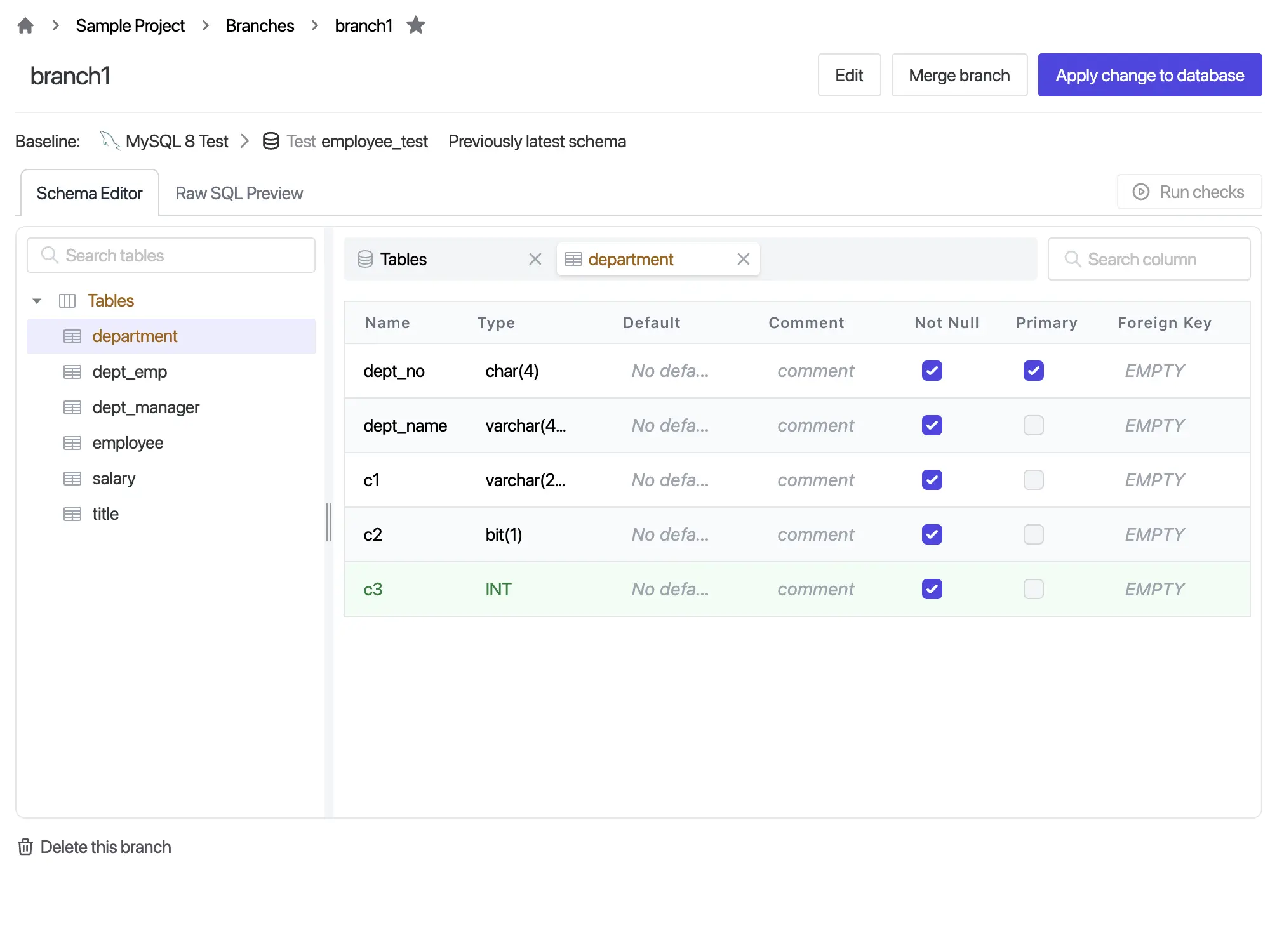Image resolution: width=1270 pixels, height=952 pixels.
Task: Switch to Raw SQL Preview tab
Action: [239, 193]
